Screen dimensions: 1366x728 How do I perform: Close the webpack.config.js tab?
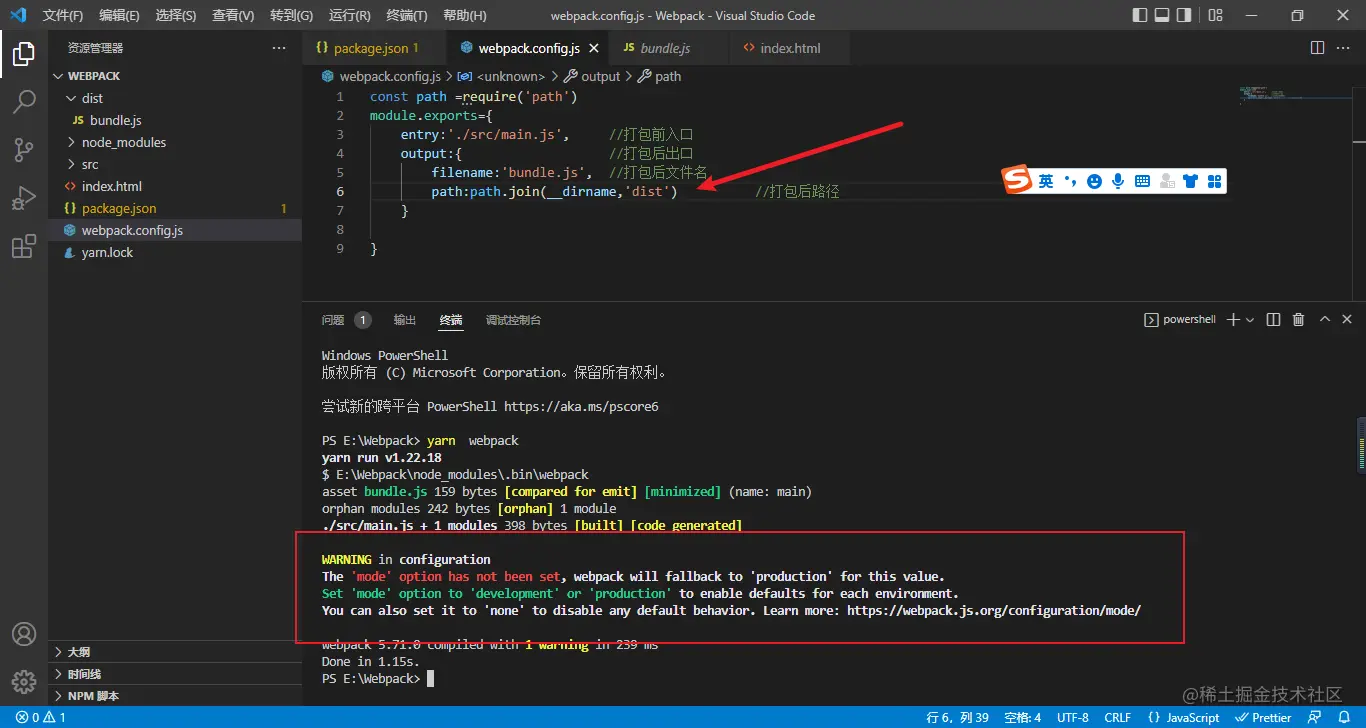pyautogui.click(x=593, y=48)
